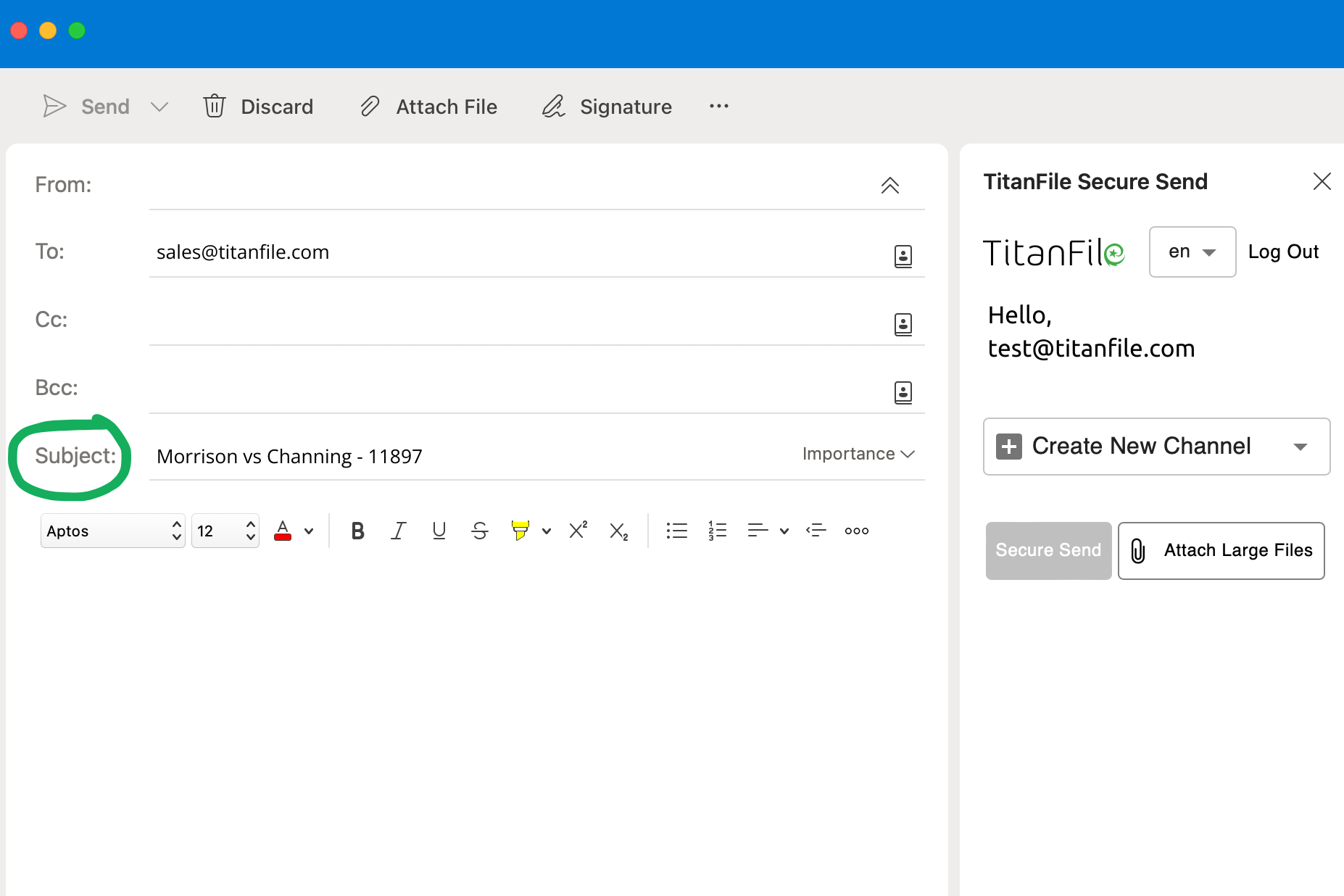Click the green macOS fullscreen button
This screenshot has height=896, width=1344.
(77, 30)
